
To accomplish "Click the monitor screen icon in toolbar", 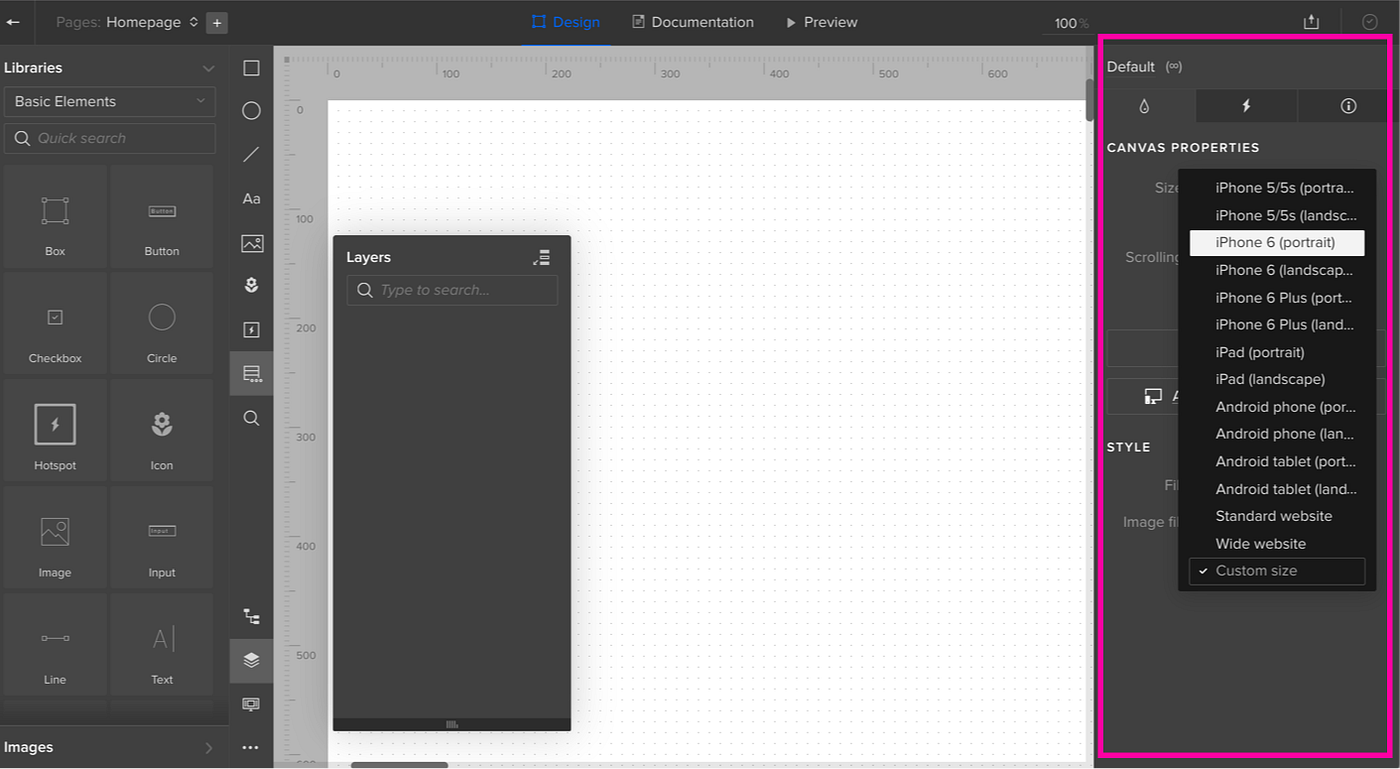I will [251, 704].
